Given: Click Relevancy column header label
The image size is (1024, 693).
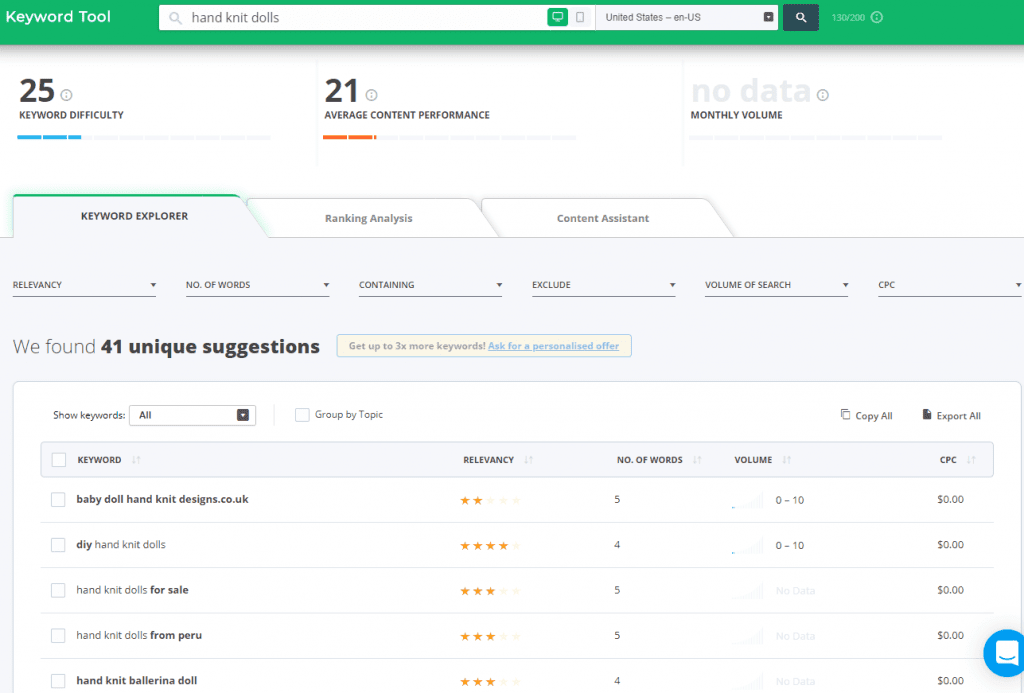Looking at the screenshot, I should coord(488,460).
